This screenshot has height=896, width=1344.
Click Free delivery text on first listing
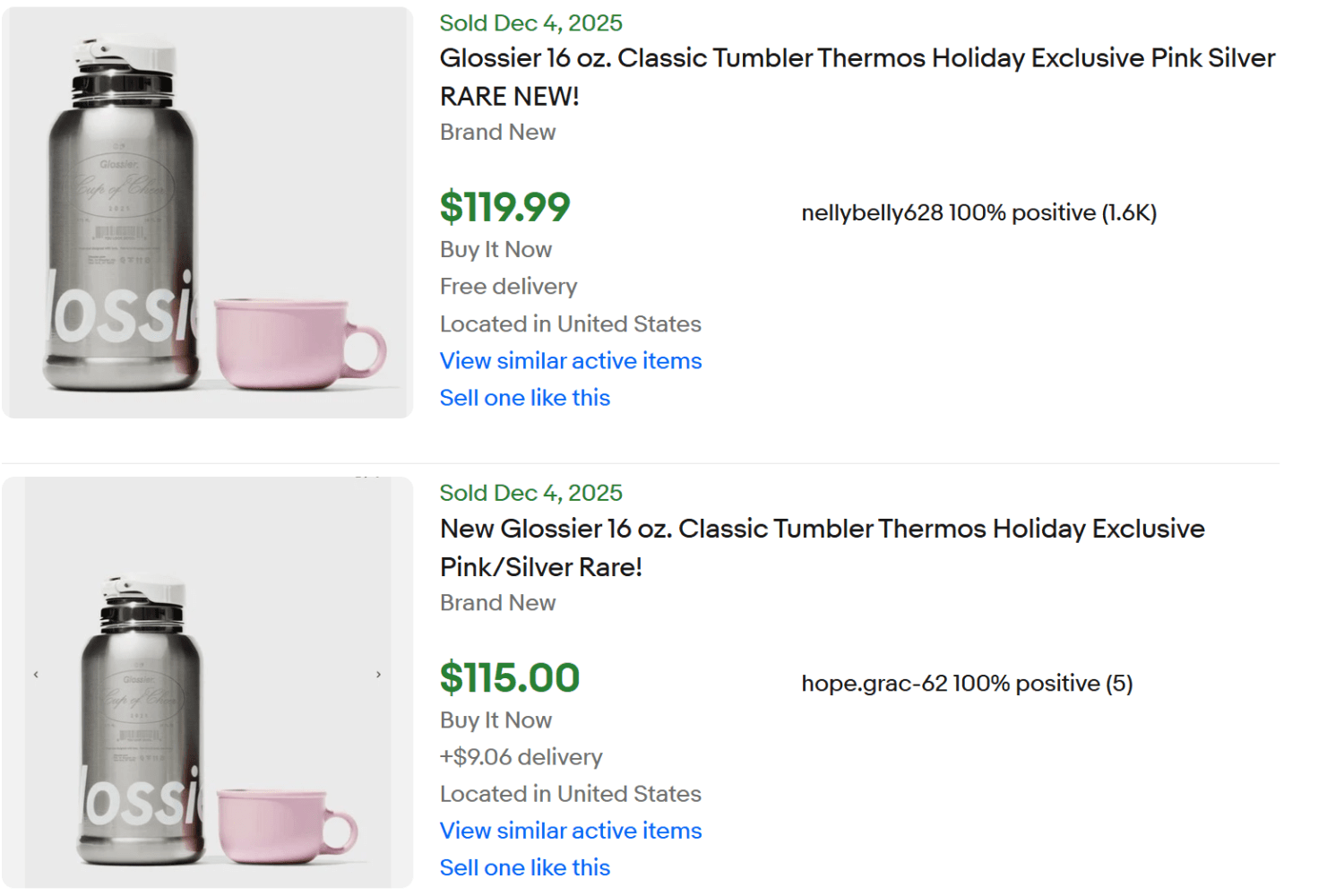507,286
